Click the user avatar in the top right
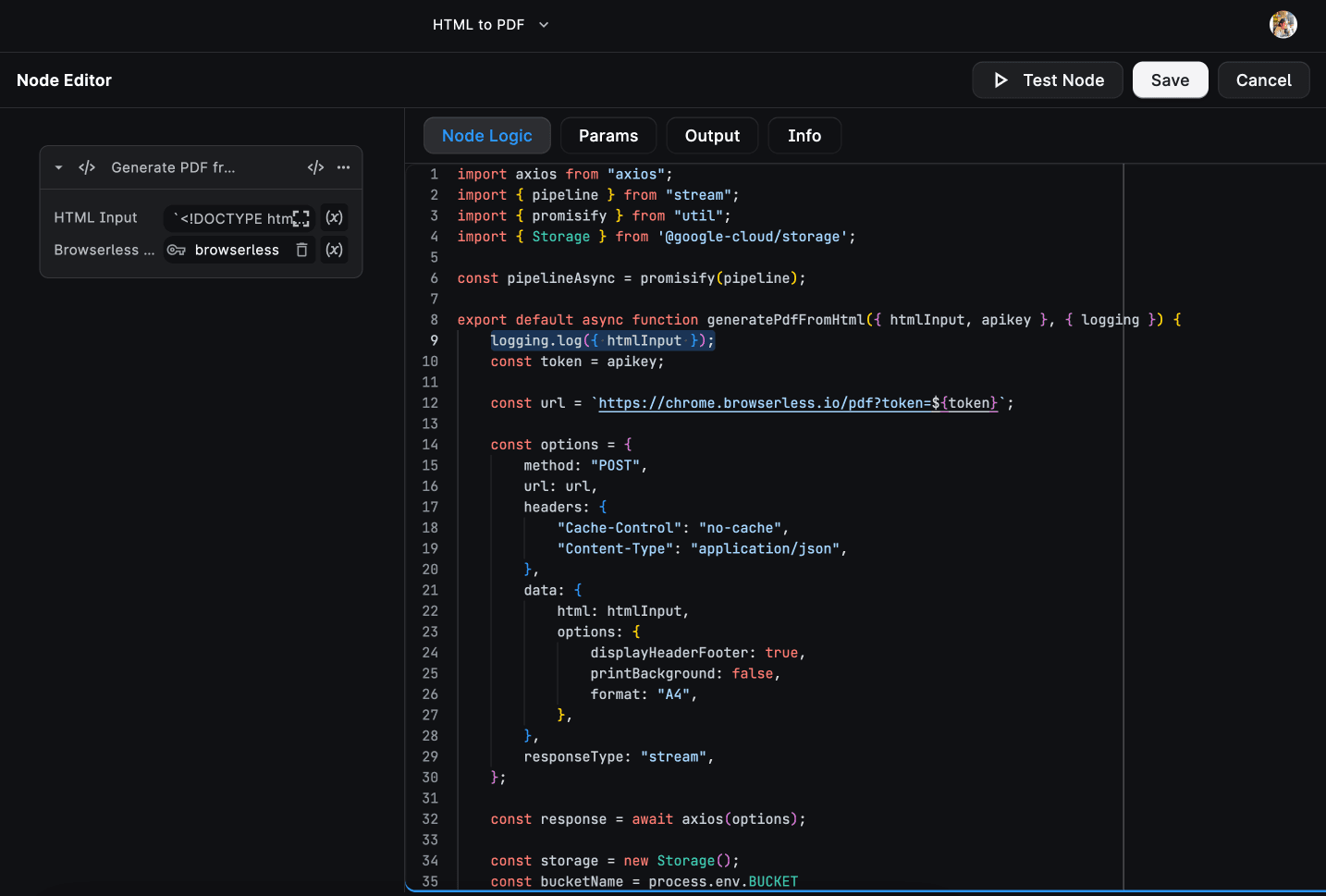 [x=1283, y=25]
